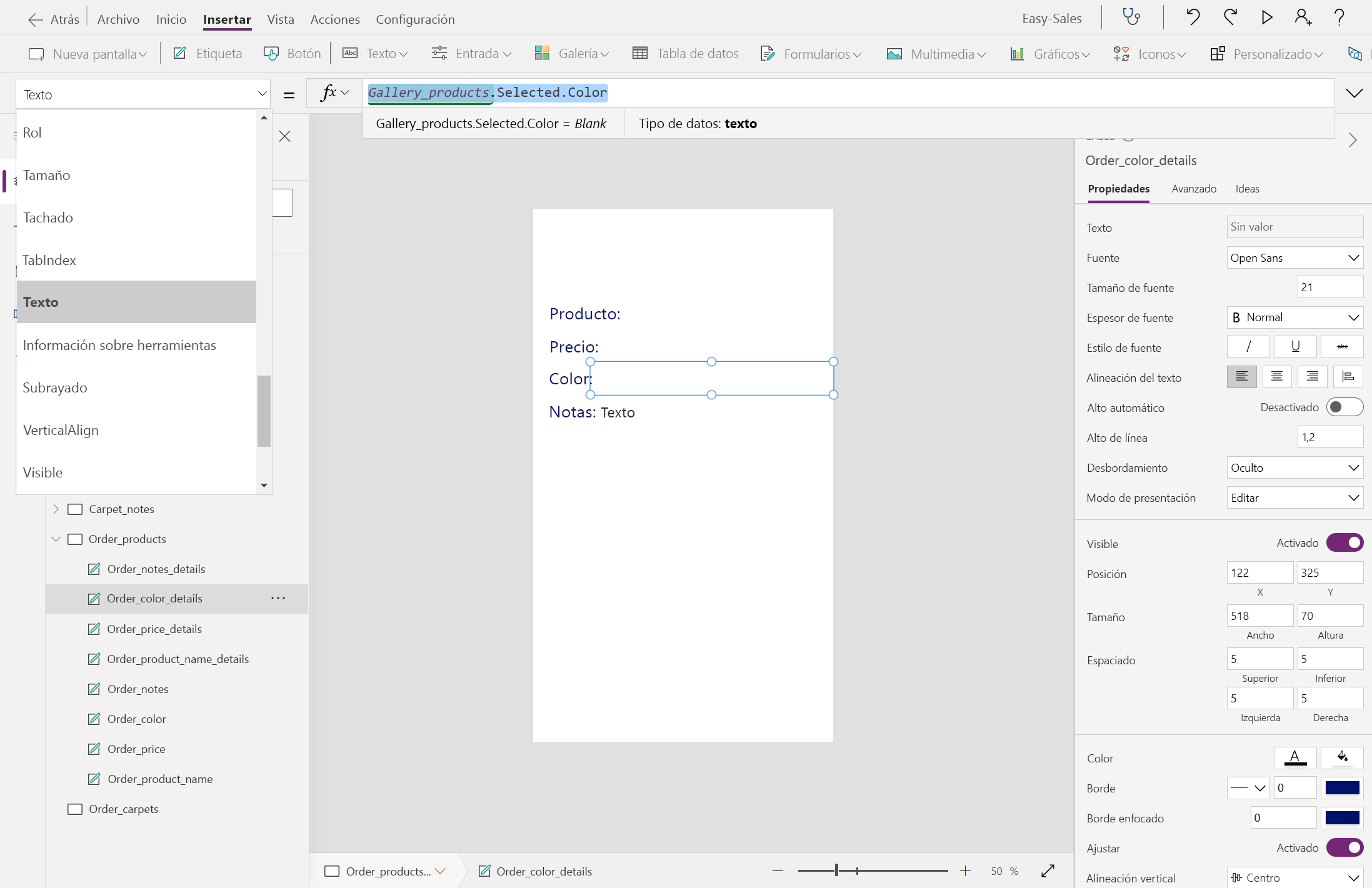Justify the text alignment
1372x888 pixels.
click(1348, 377)
